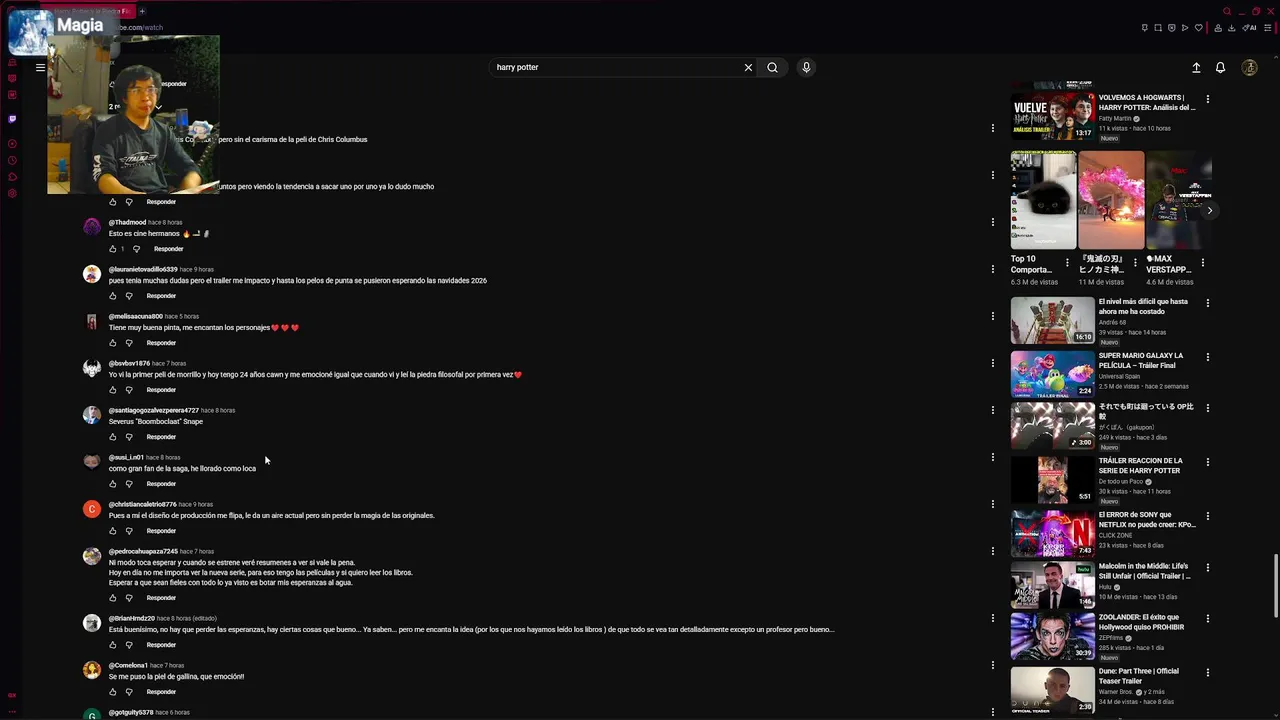Activate voice search microphone icon
This screenshot has height=720, width=1280.
[806, 67]
